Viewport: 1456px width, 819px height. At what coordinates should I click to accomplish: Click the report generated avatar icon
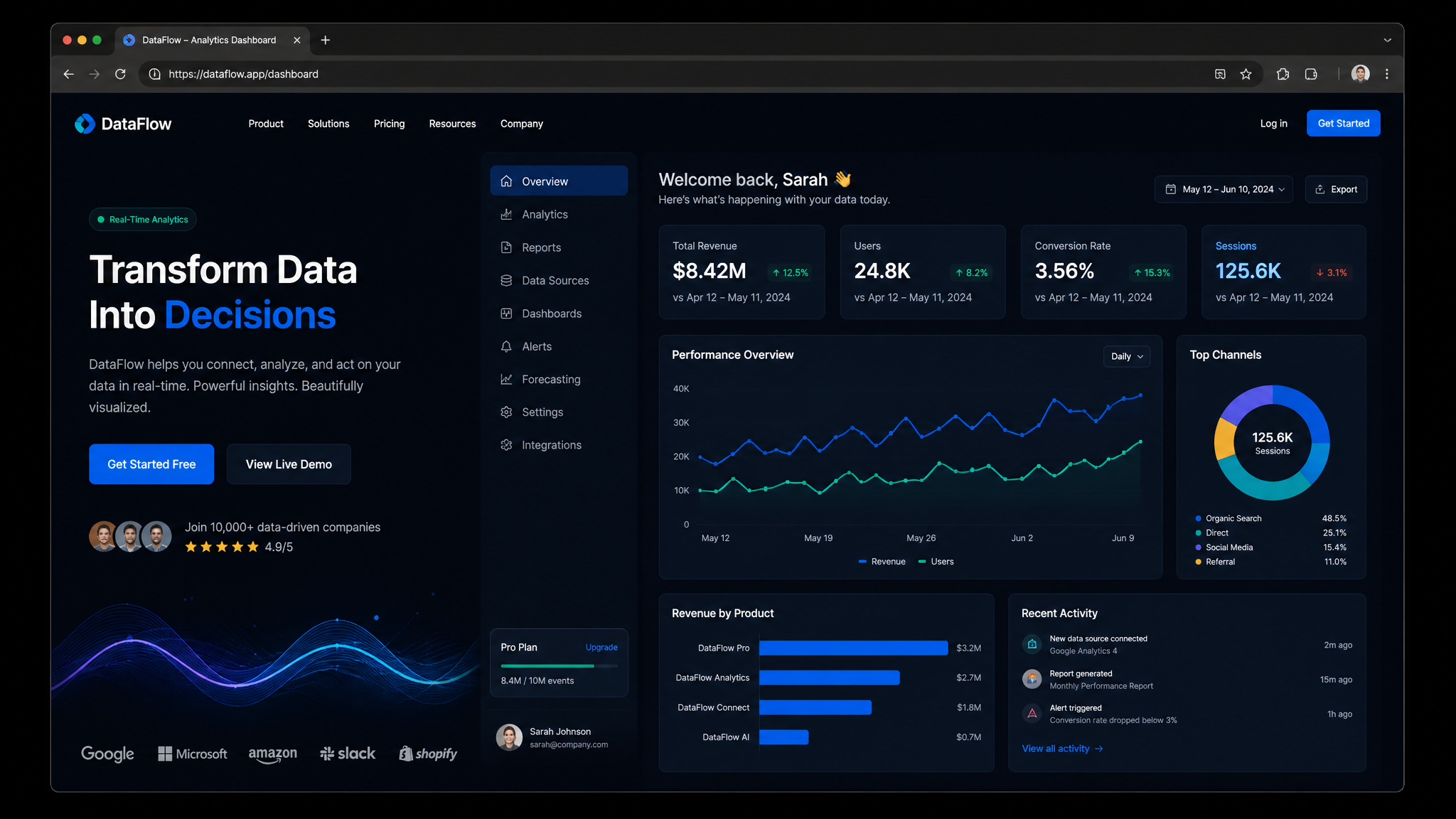[1032, 679]
